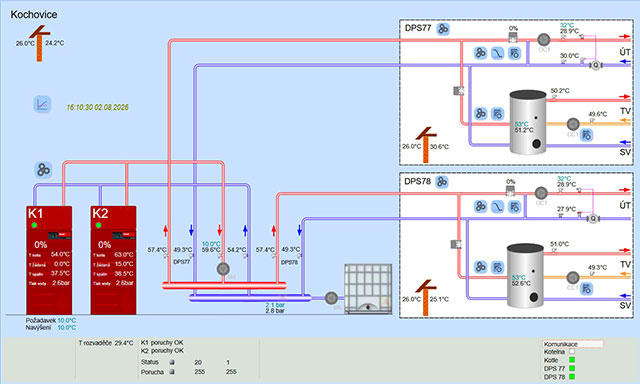Click K1 T kotle 54.0°C value

pyautogui.click(x=60, y=254)
